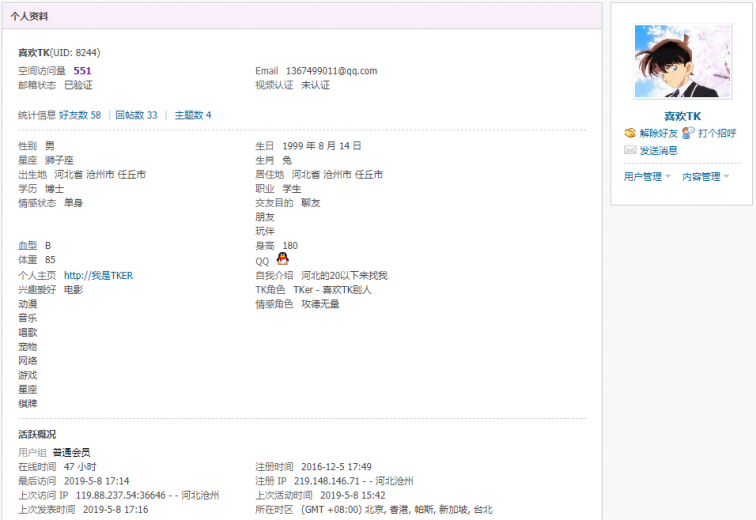Click the last visit IP 119.88.237.54:36646
Screen dimensions: 756x520
pyautogui.click(x=121, y=495)
